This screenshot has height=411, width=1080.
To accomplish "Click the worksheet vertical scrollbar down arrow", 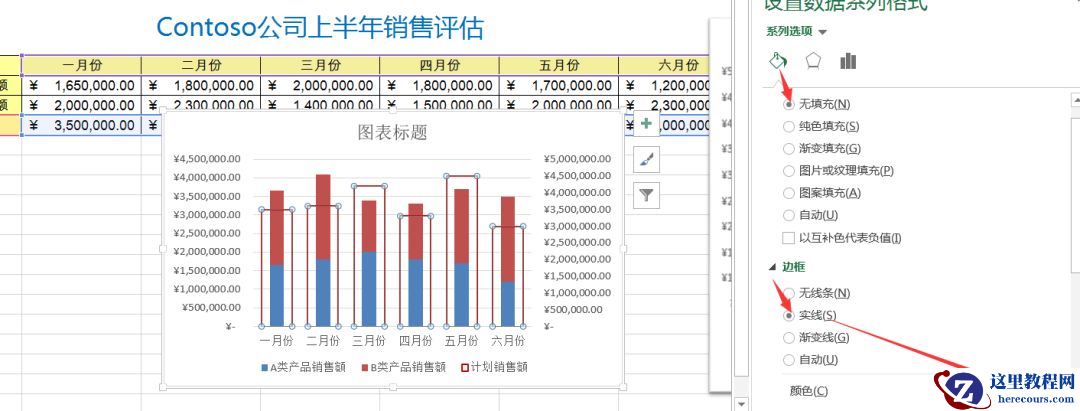I will (741, 403).
